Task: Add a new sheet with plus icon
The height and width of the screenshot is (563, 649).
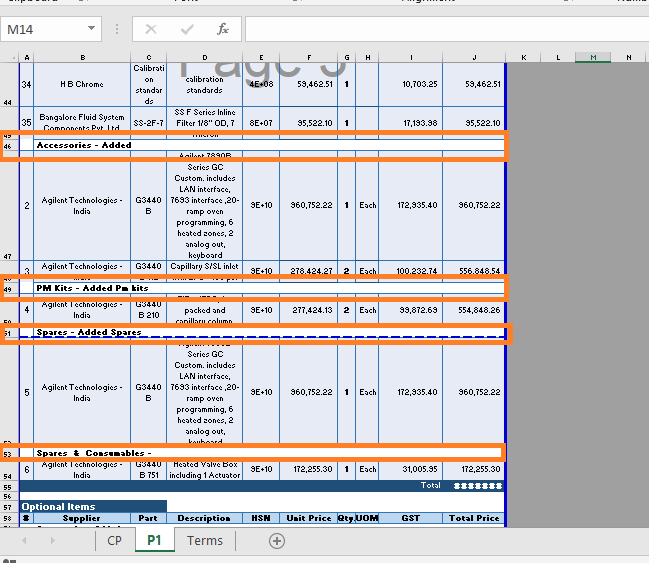Action: tap(277, 541)
